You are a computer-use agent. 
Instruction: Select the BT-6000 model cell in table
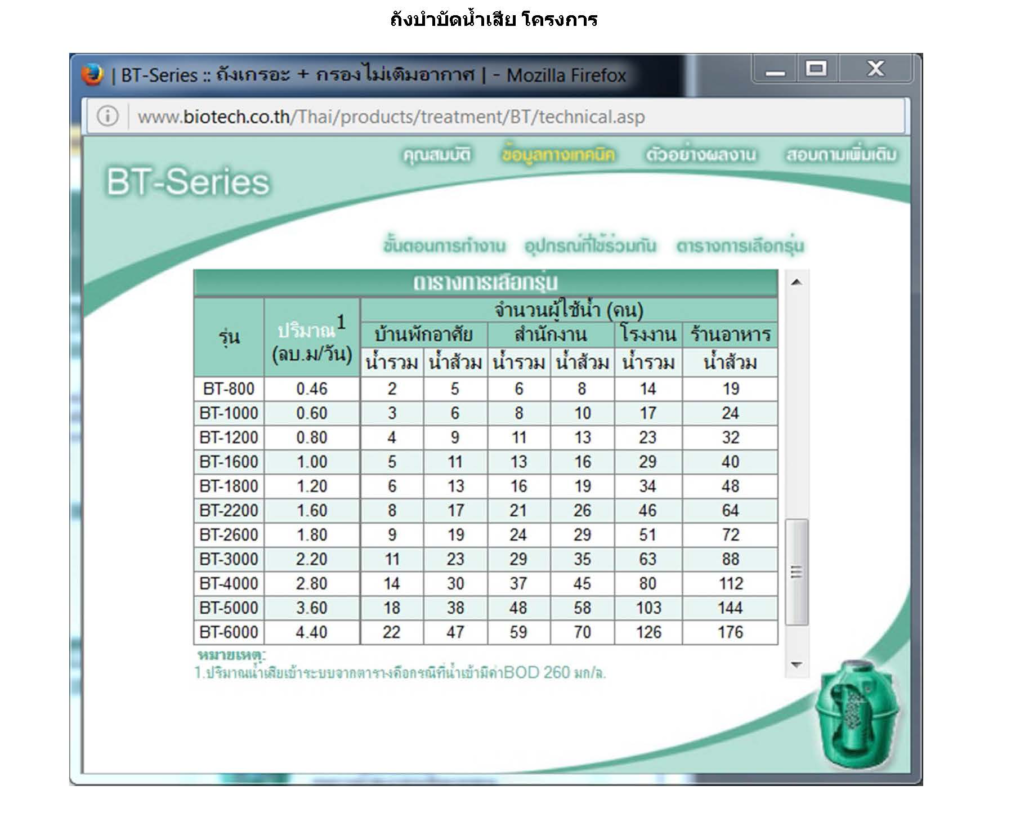pos(228,632)
